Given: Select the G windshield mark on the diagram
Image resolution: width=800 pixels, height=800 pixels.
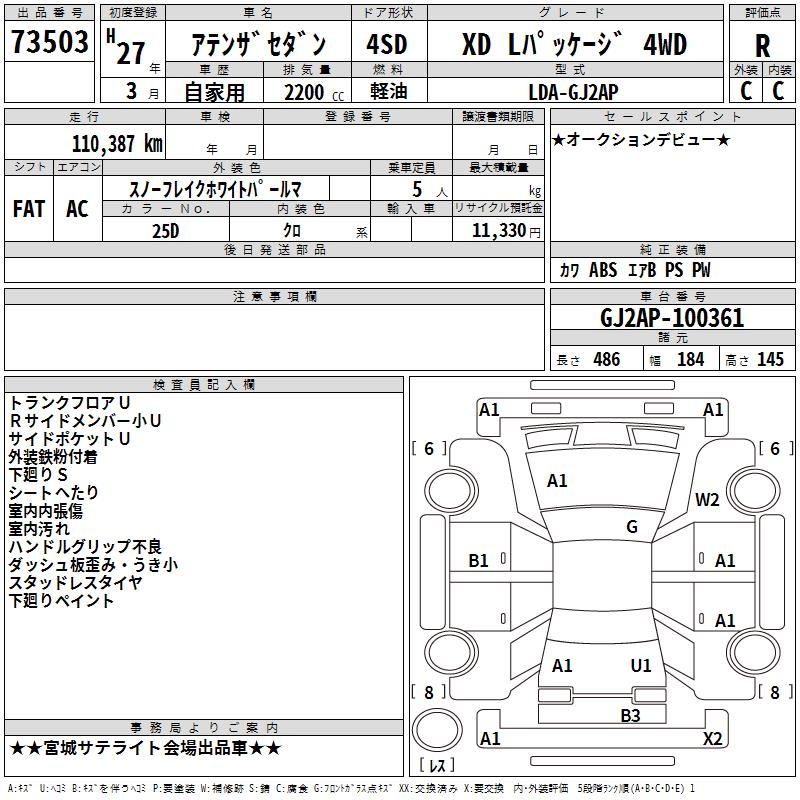Looking at the screenshot, I should click(632, 527).
